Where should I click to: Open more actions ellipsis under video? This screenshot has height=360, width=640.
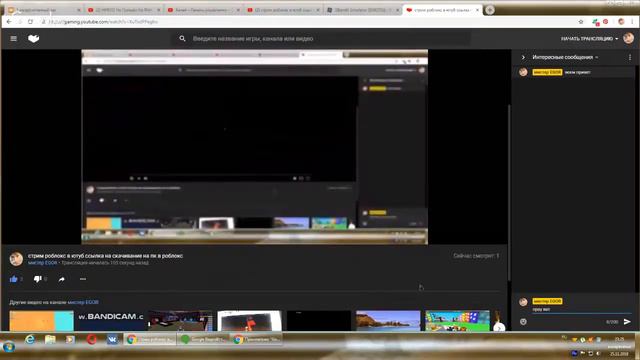coord(83,279)
